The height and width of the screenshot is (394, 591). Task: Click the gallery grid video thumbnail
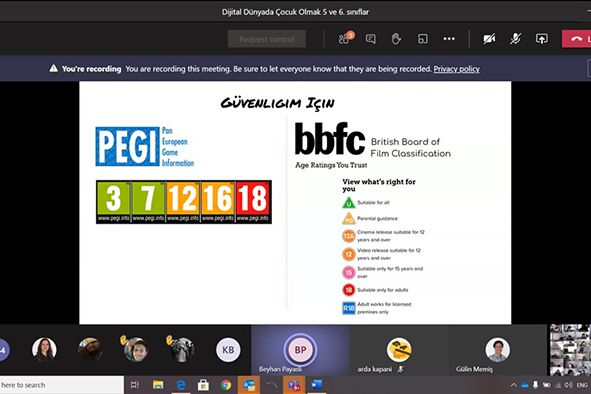570,350
